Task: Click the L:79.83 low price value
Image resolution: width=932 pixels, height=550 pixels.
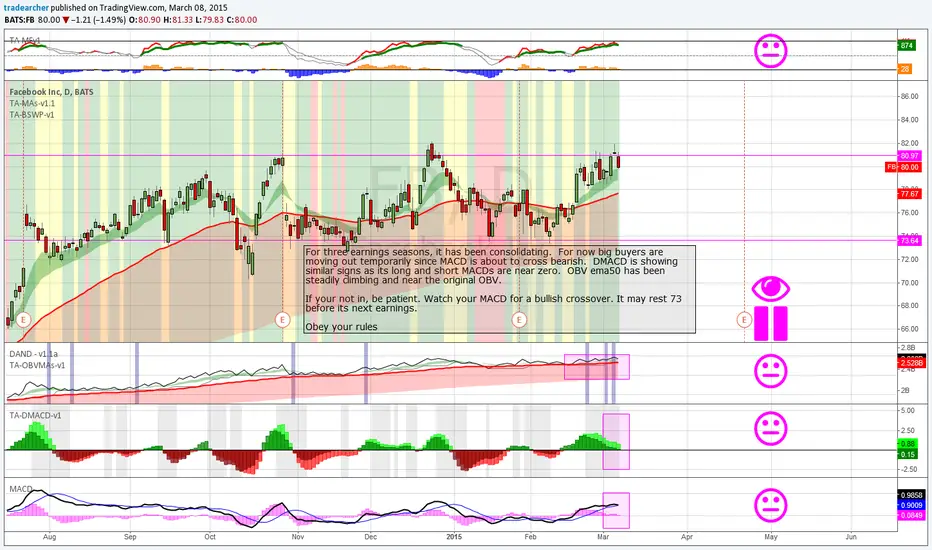Action: pyautogui.click(x=209, y=20)
